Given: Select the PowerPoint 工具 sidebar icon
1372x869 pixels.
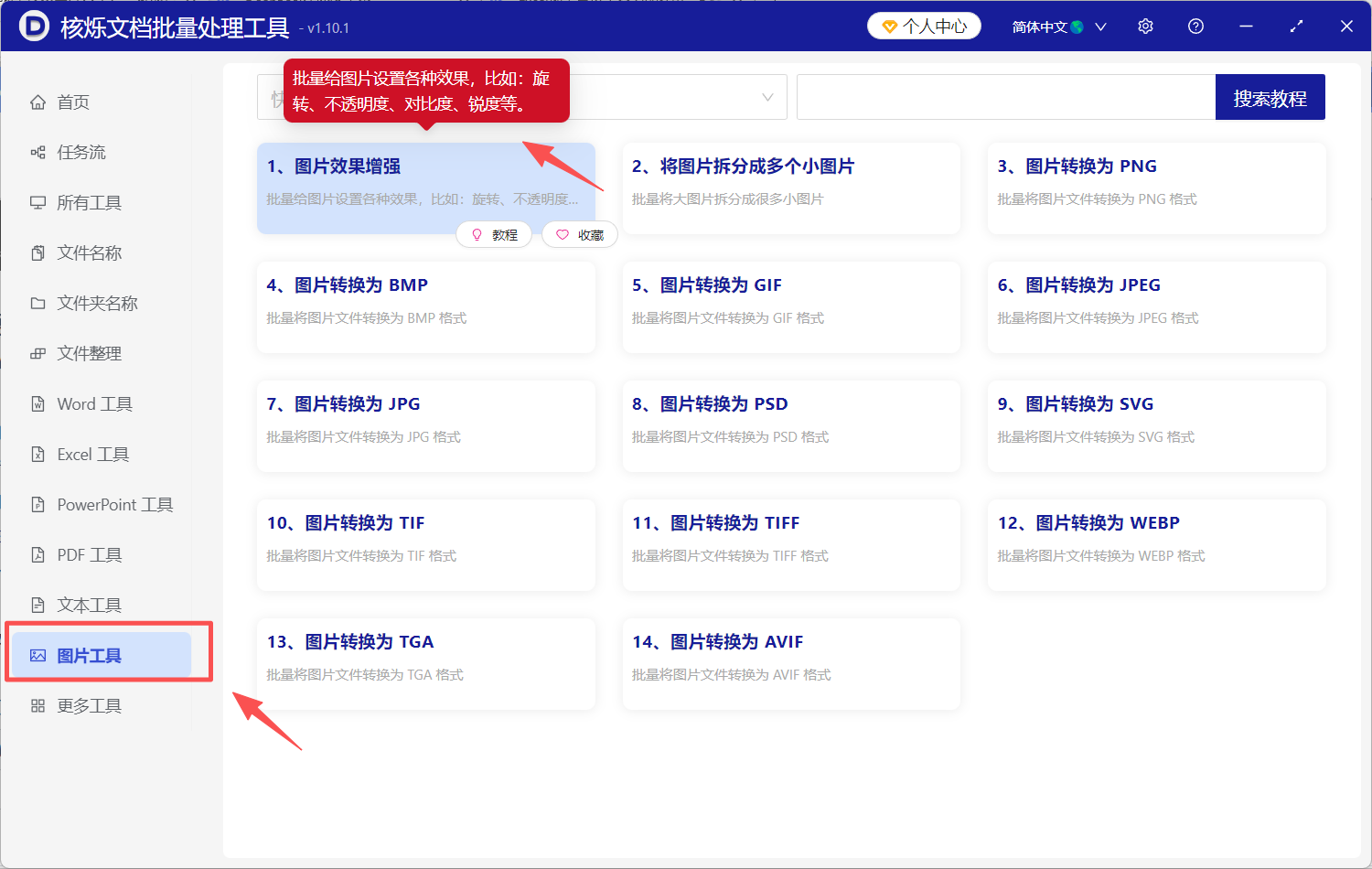Looking at the screenshot, I should (38, 504).
